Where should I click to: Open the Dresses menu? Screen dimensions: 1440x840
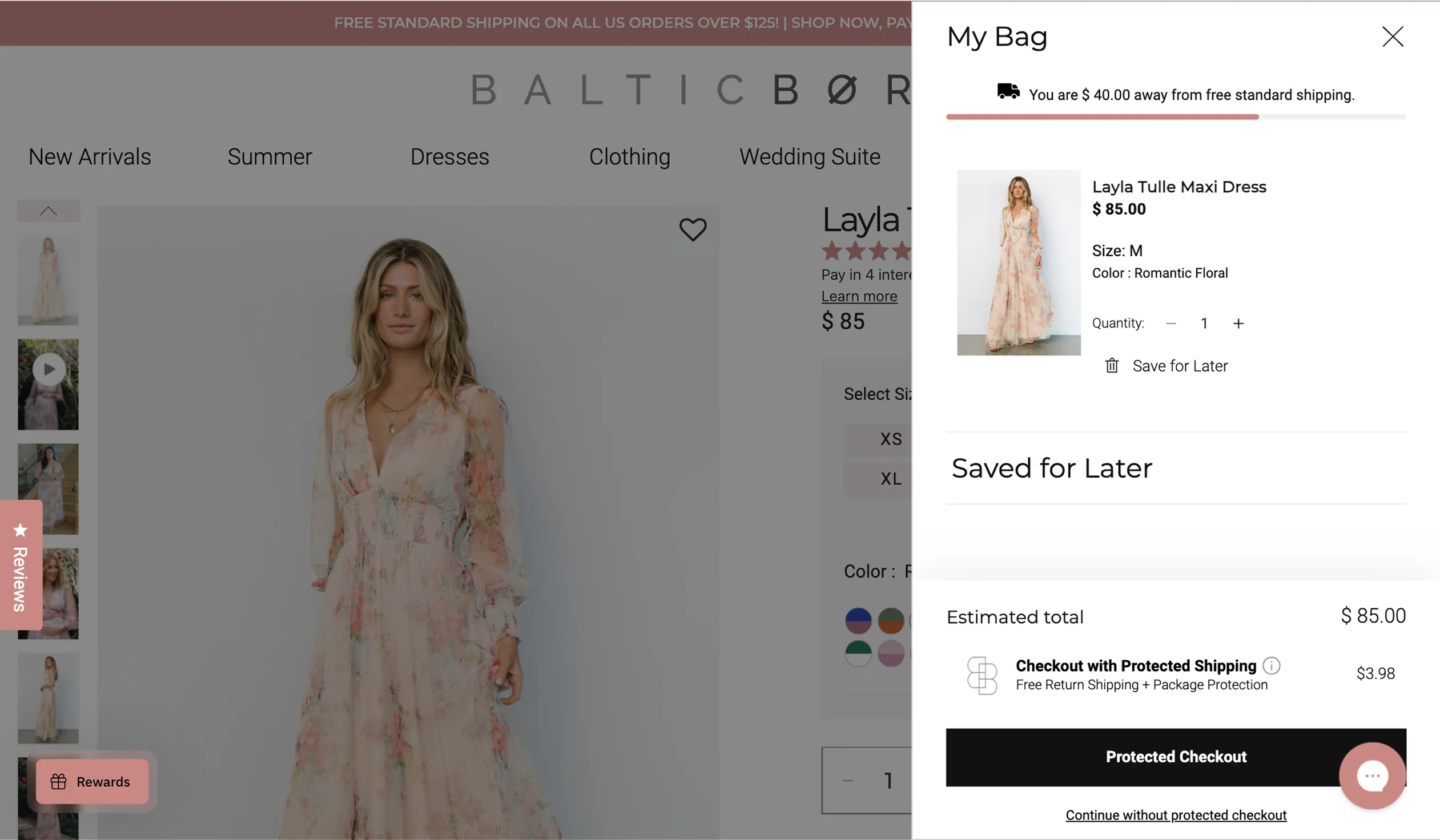coord(449,157)
